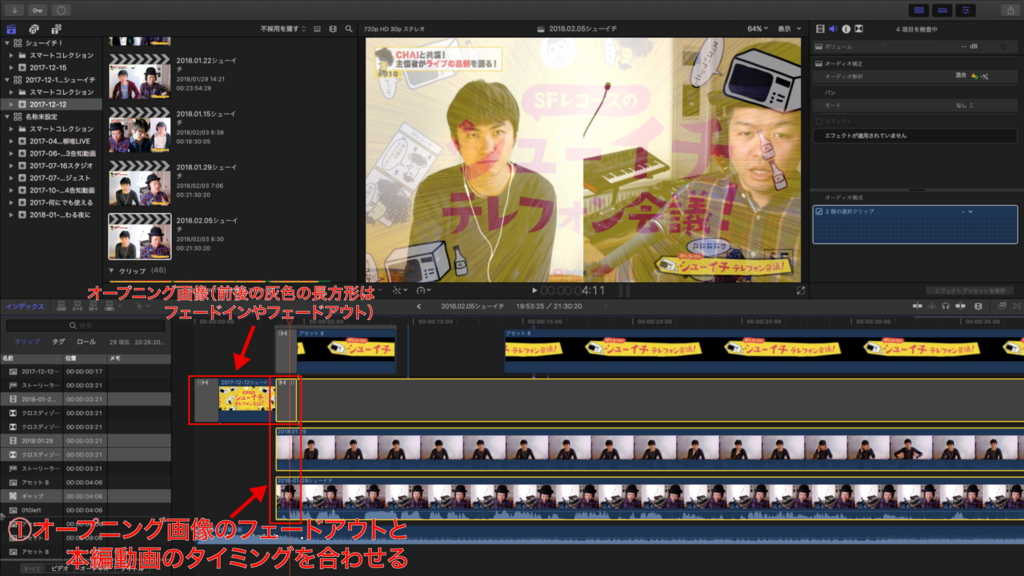Toggle the browser panel layout button
The height and width of the screenshot is (576, 1024).
coord(919,10)
